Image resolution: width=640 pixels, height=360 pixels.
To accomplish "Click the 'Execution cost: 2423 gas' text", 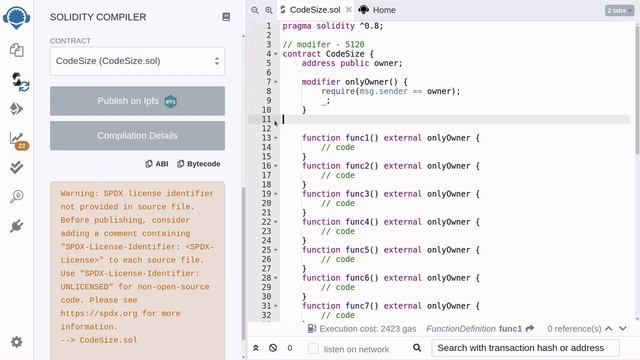I will click(368, 329).
